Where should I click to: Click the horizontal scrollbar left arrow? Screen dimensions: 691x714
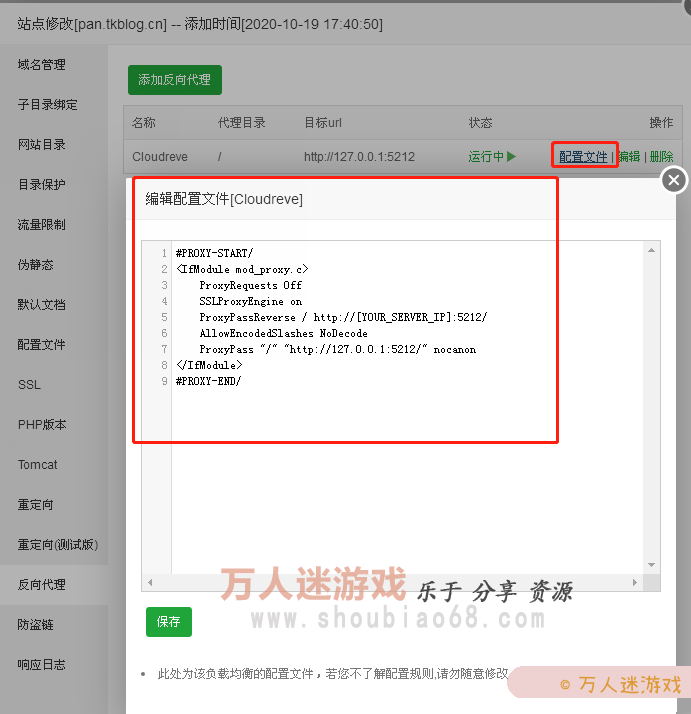coord(150,582)
